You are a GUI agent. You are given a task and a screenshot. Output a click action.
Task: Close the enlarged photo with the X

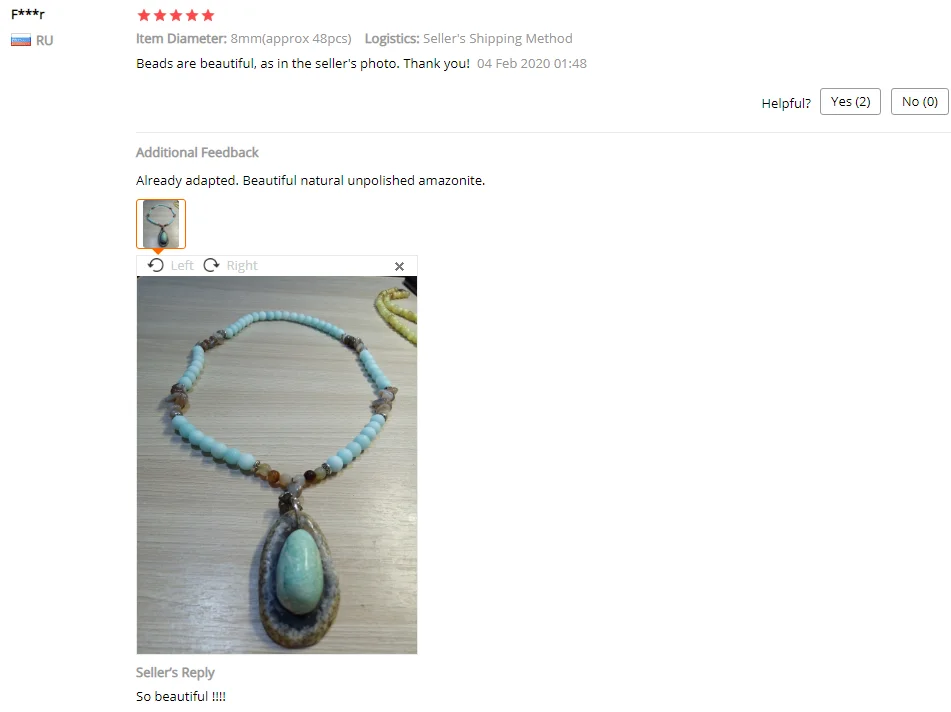[399, 266]
